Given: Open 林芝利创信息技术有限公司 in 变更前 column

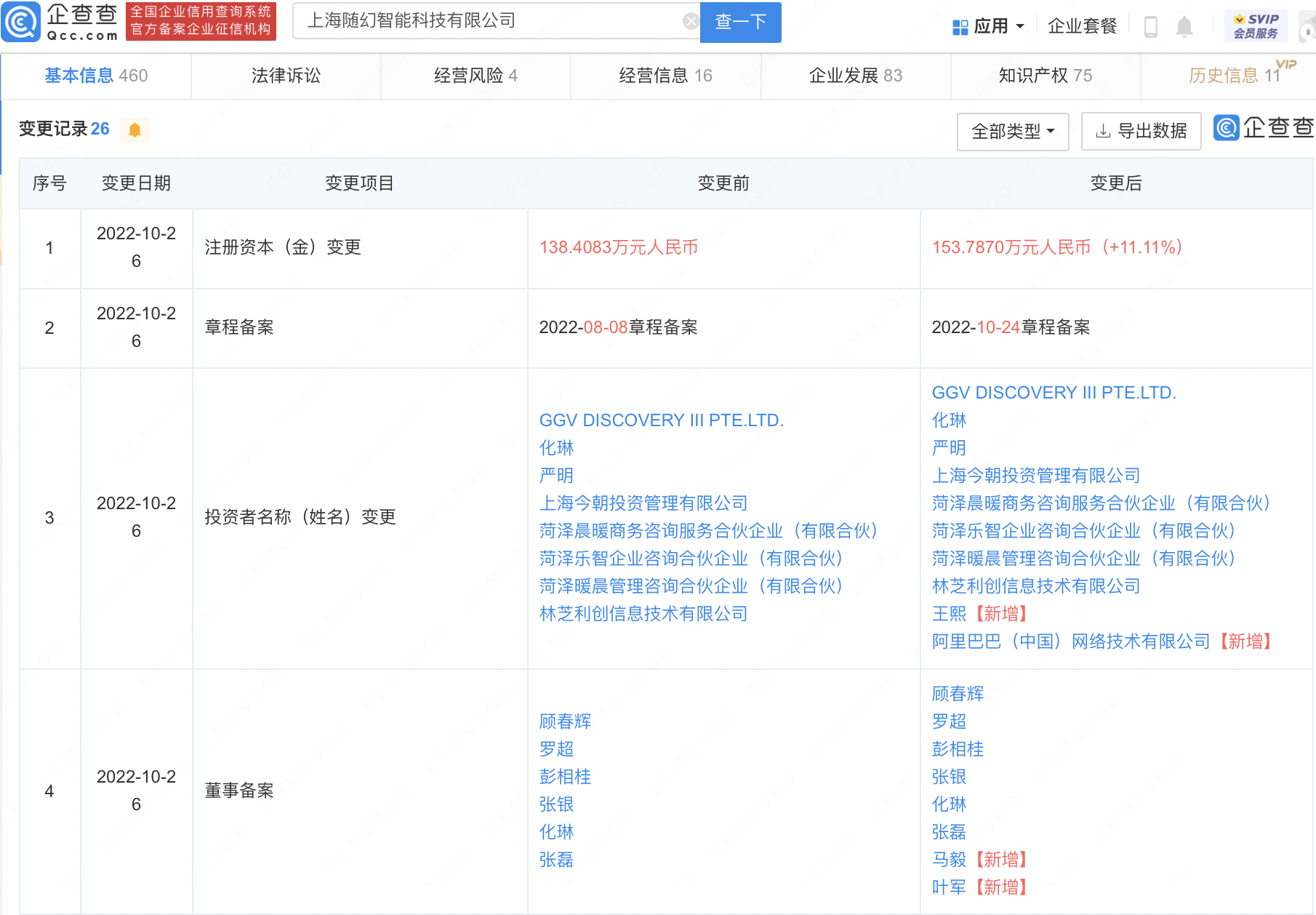Looking at the screenshot, I should click(x=643, y=614).
